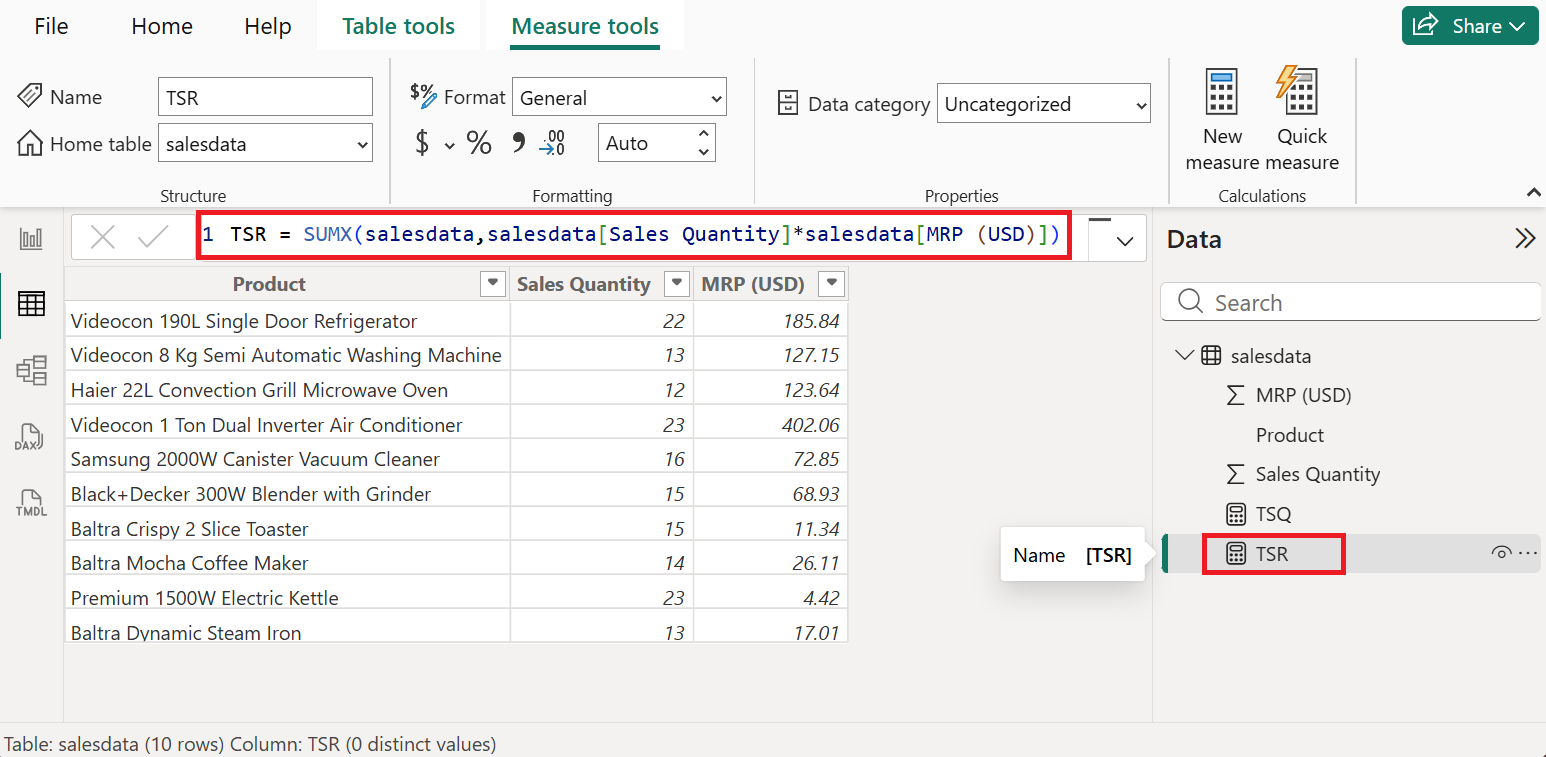This screenshot has height=757, width=1546.
Task: Open the Report view icon in sidebar
Action: pos(31,238)
